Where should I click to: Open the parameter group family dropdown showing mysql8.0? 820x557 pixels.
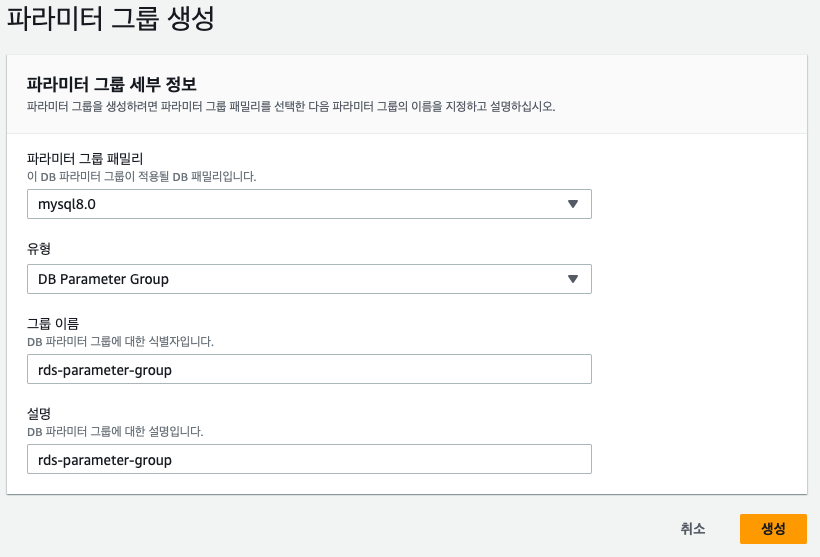point(309,204)
